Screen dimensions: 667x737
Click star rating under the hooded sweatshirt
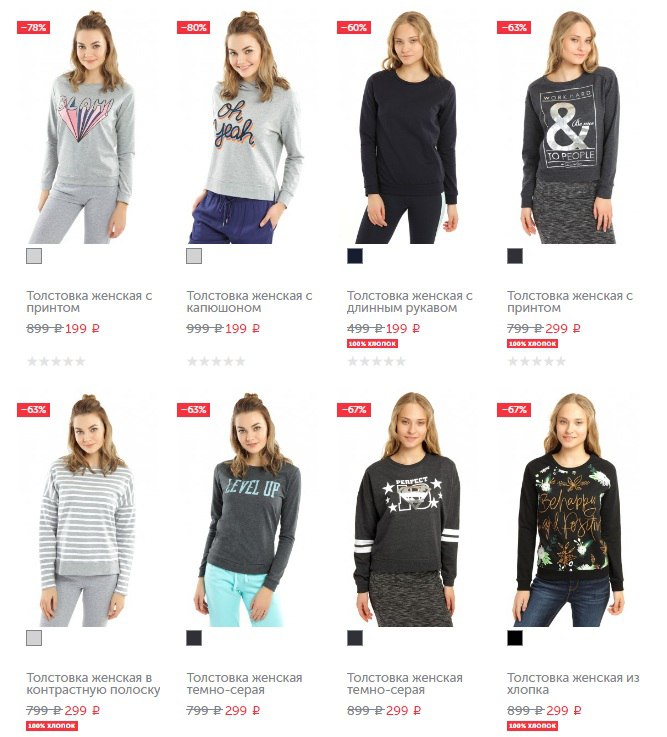tap(216, 361)
